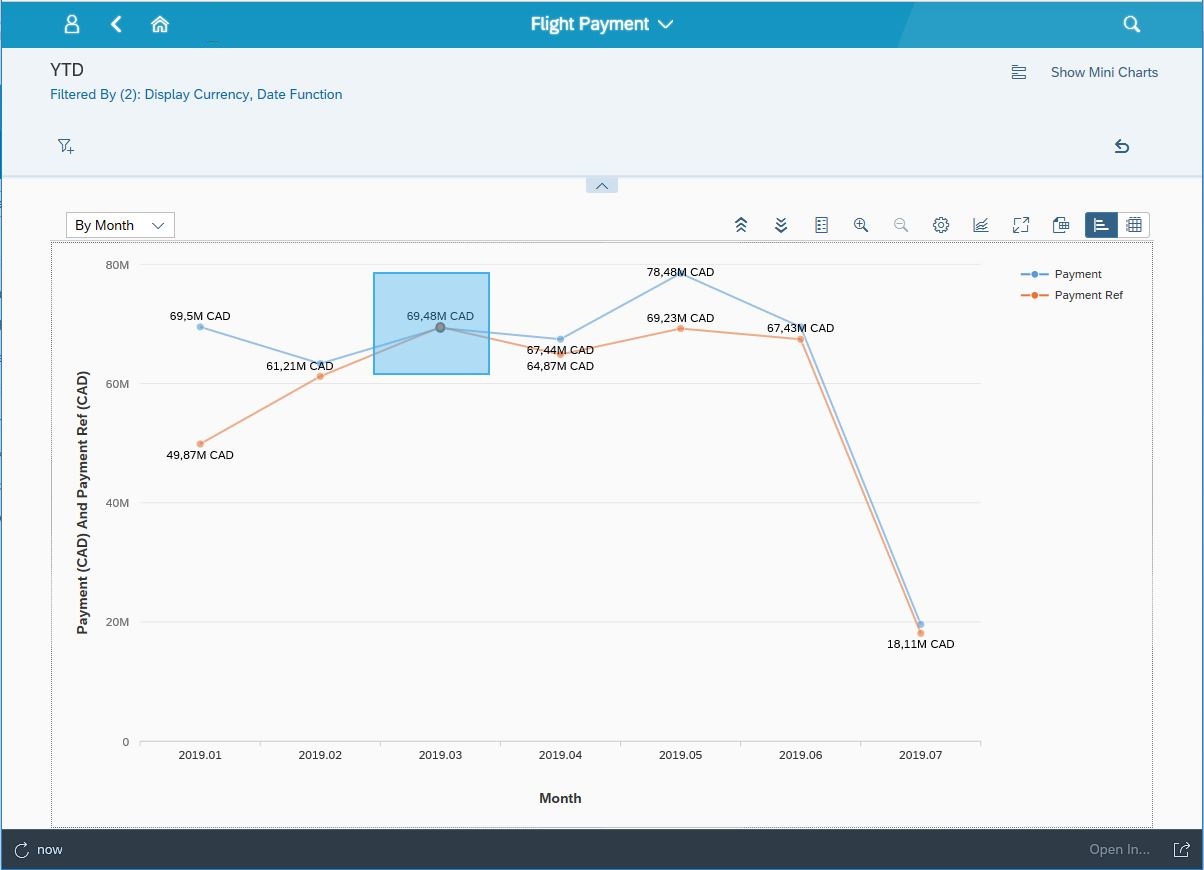Screen dimensions: 1204x870
Task: Open the By Month dropdown
Action: tap(119, 225)
